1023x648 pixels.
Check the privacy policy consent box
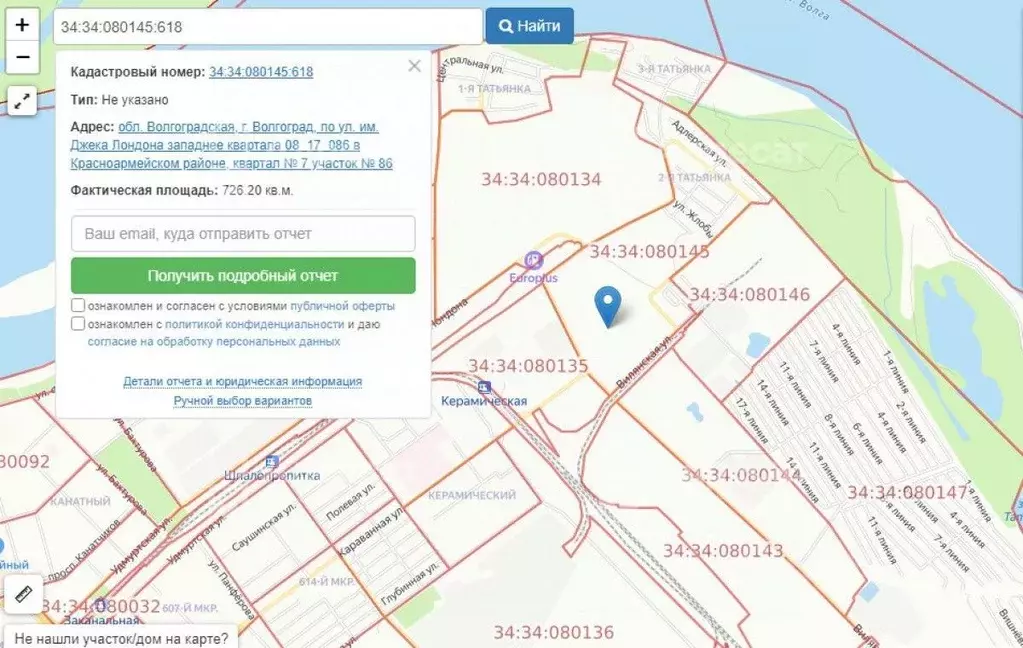(78, 324)
